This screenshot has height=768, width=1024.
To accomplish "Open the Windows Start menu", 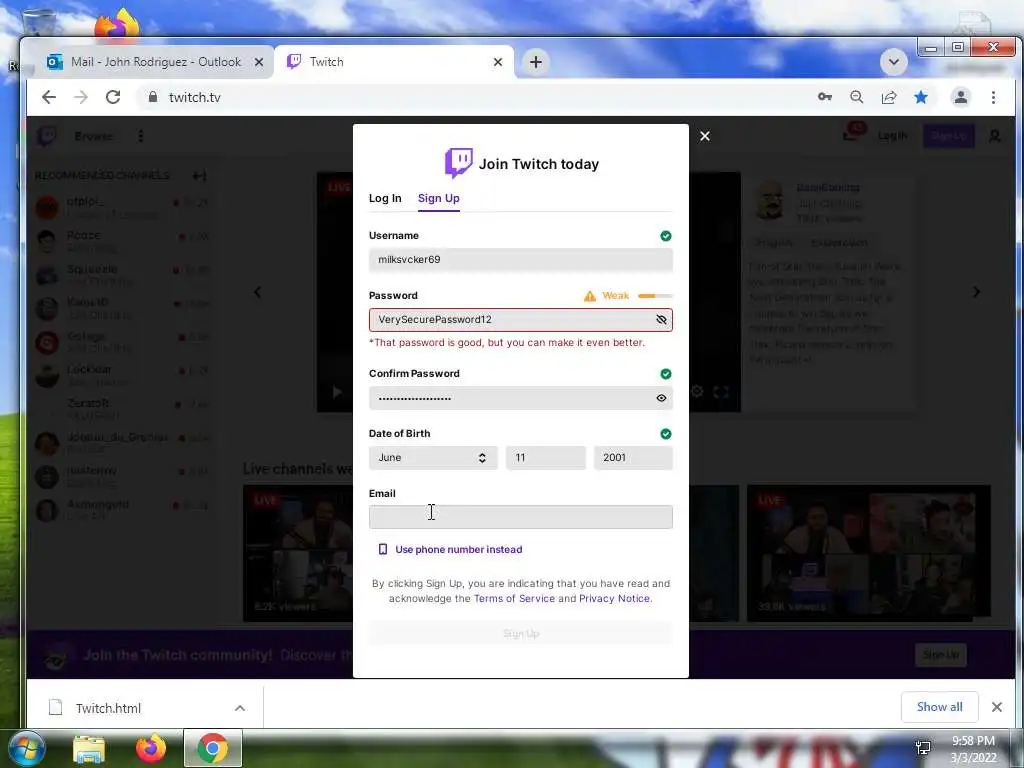I will point(26,748).
